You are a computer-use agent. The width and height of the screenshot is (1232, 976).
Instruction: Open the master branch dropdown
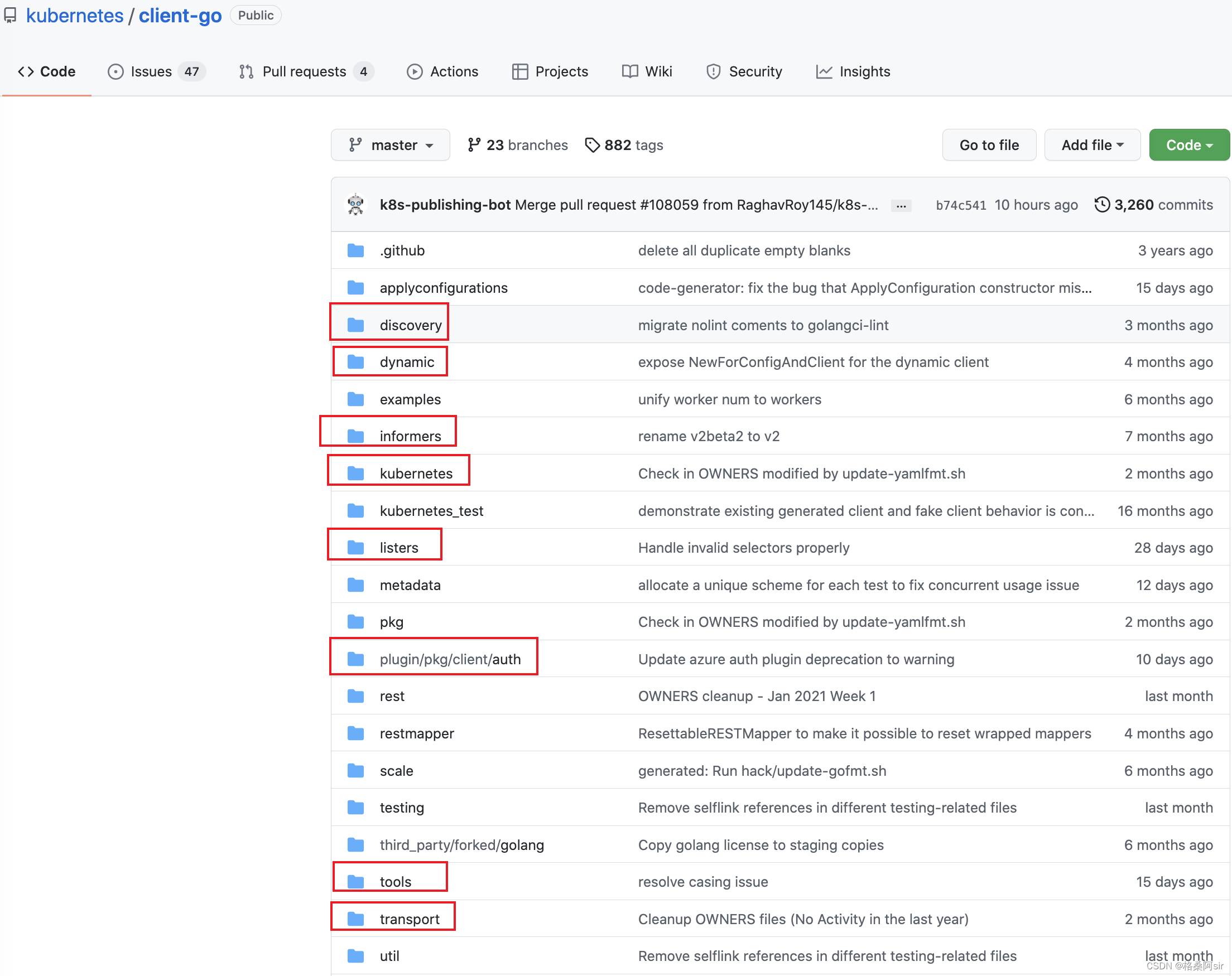coord(390,145)
